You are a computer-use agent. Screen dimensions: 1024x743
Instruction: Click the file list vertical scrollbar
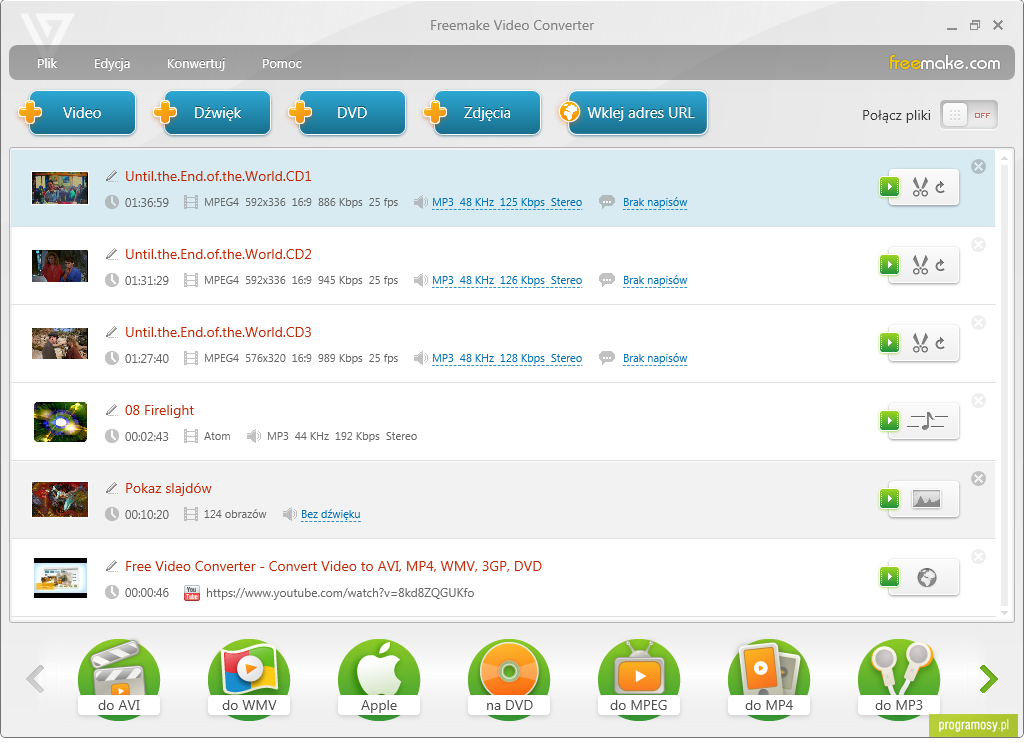(x=1004, y=385)
